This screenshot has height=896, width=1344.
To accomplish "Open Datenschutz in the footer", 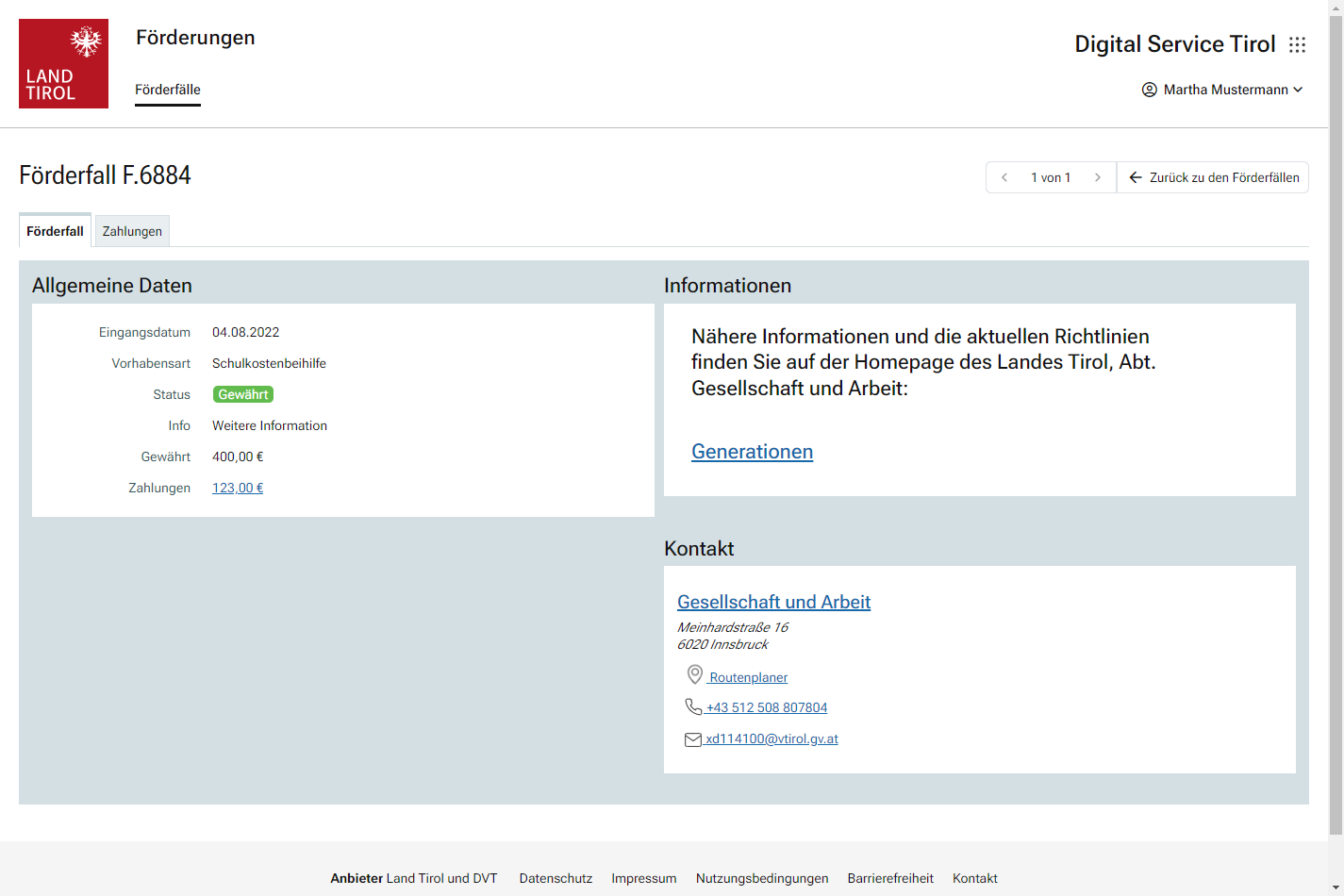I will tap(556, 878).
